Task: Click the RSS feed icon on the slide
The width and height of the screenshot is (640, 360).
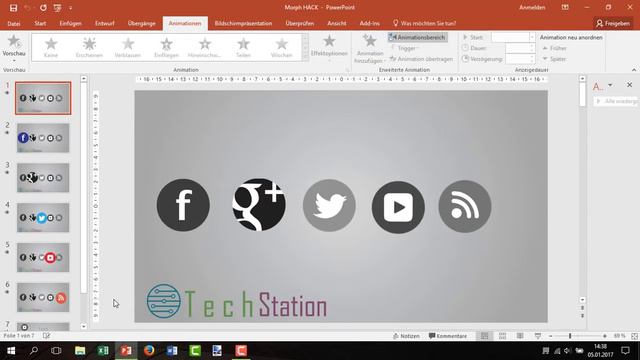Action: (465, 207)
